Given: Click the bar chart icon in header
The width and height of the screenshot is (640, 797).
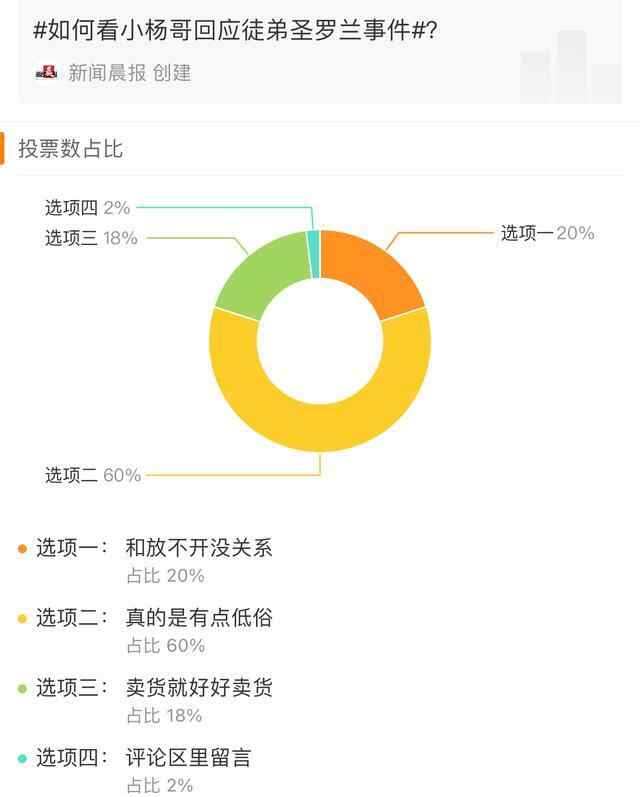Looking at the screenshot, I should (571, 65).
